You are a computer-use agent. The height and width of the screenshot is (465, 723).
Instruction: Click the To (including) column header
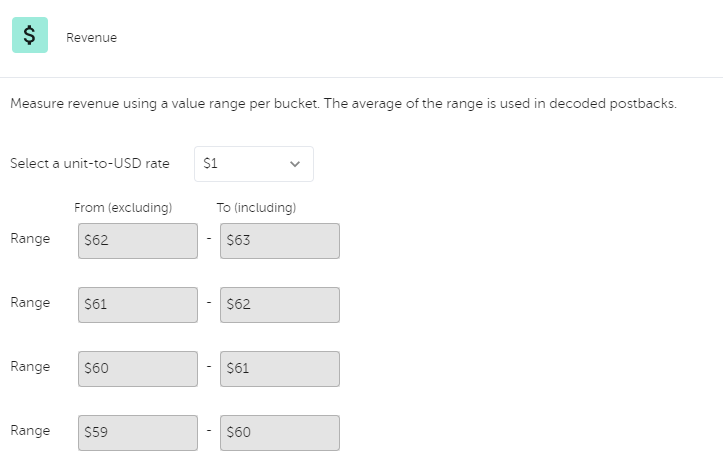coord(256,208)
